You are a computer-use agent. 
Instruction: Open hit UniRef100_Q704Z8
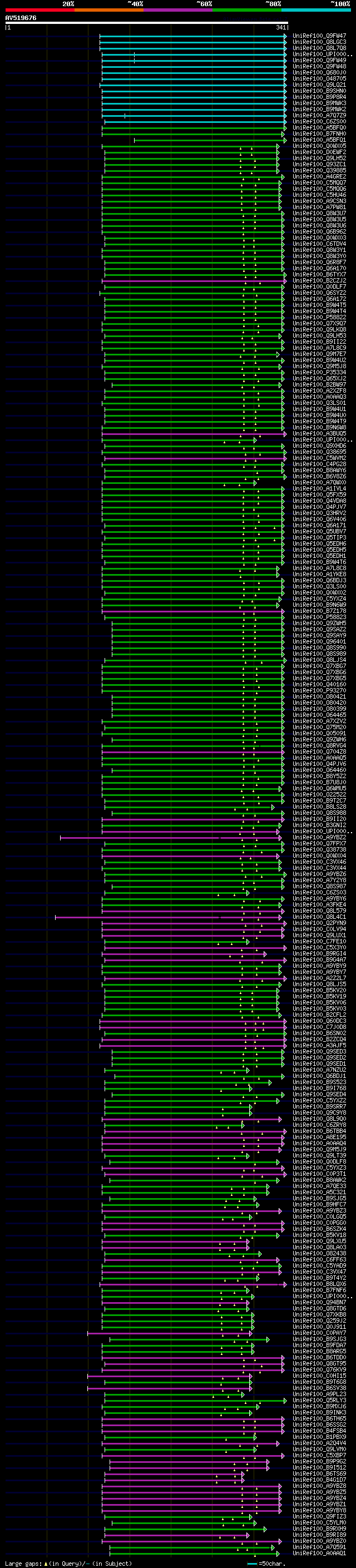pos(319,752)
